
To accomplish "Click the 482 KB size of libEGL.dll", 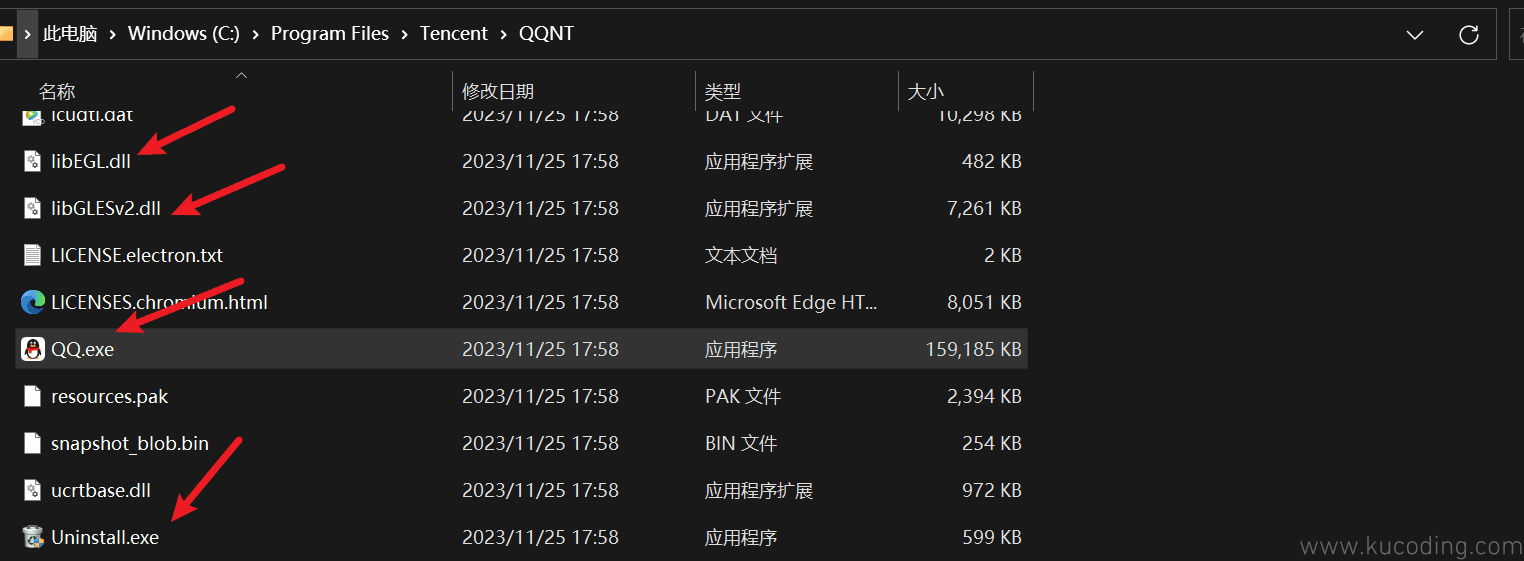I will (992, 161).
